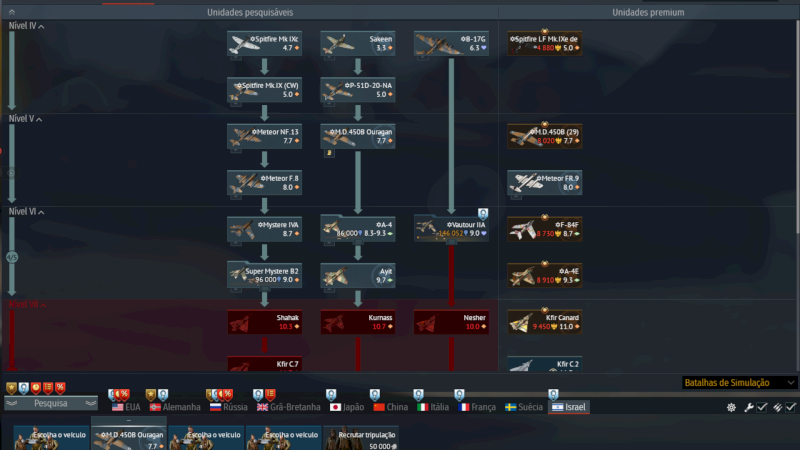Viewport: 800px width, 450px height.
Task: Click the red percent badge above EUA
Action: [x=124, y=395]
